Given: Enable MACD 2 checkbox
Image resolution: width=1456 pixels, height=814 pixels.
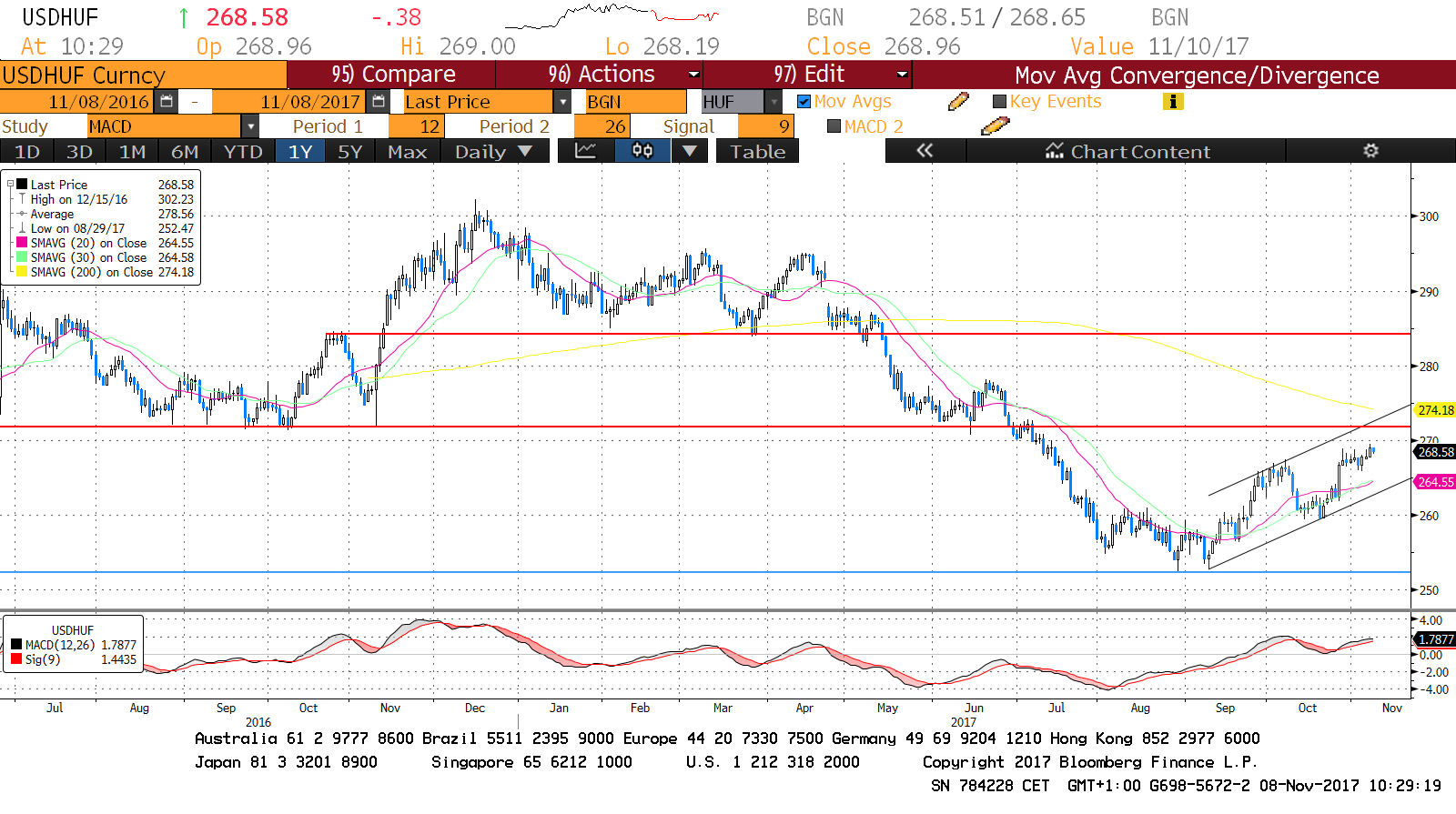Looking at the screenshot, I should [834, 126].
